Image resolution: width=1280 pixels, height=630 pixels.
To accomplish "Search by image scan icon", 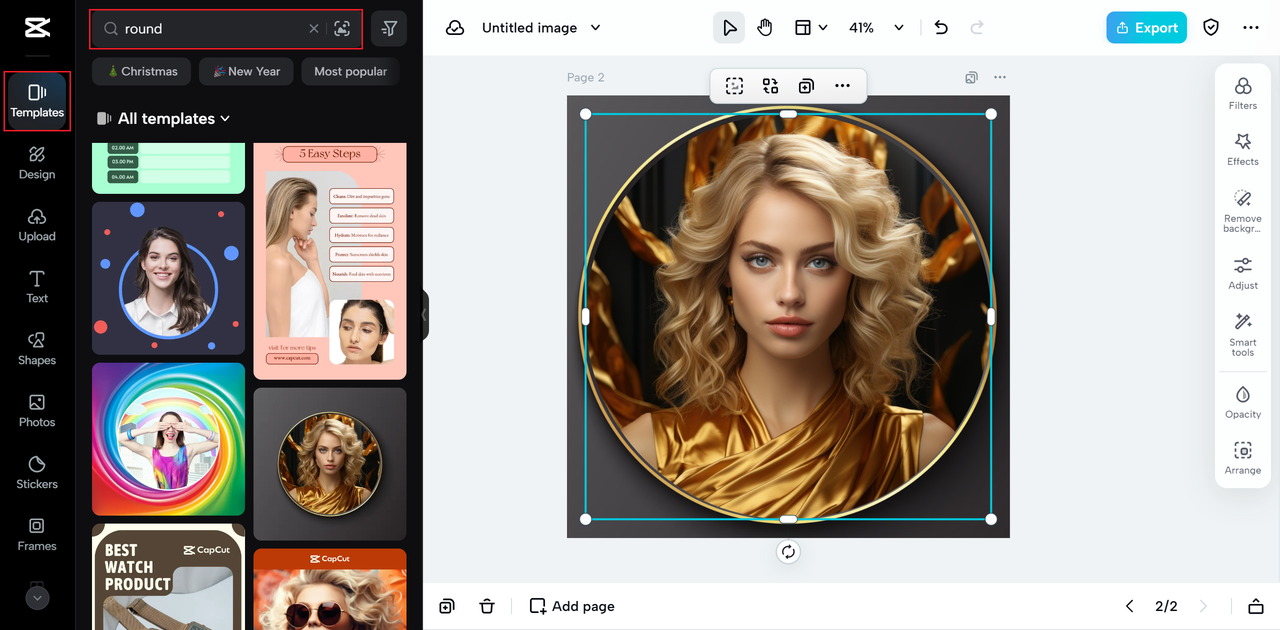I will pos(342,29).
